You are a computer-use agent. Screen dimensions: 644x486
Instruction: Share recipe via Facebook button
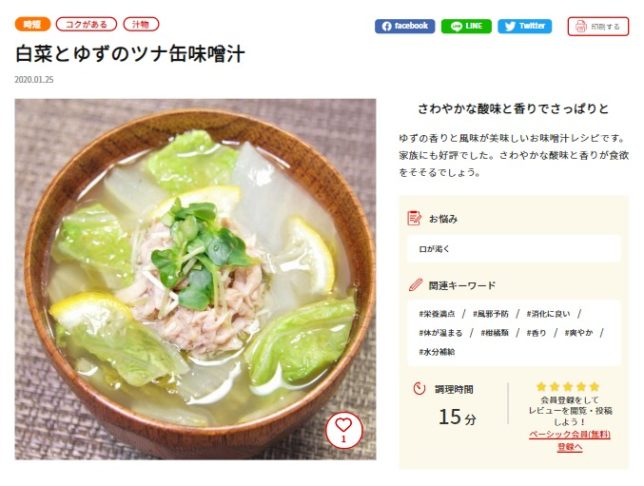(405, 26)
